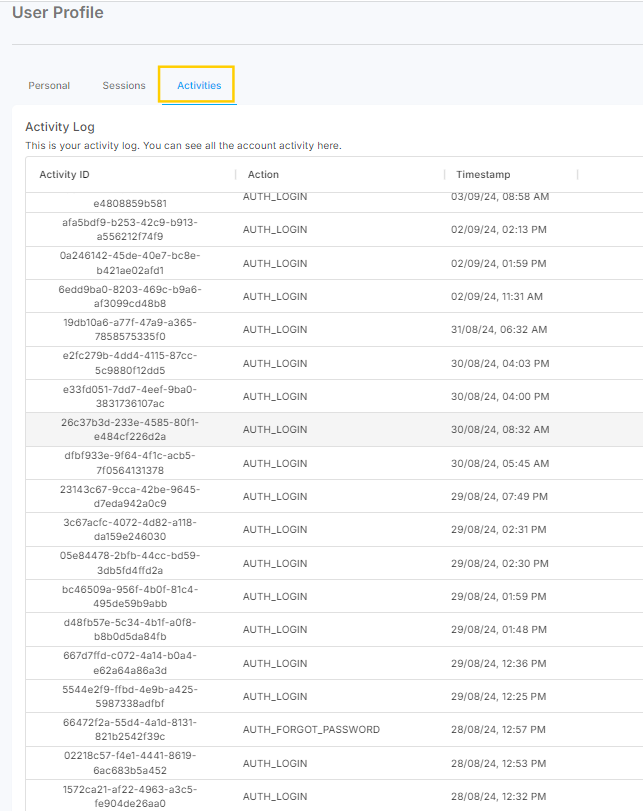The image size is (643, 811).
Task: Click the Timestamp column header
Action: click(x=483, y=175)
